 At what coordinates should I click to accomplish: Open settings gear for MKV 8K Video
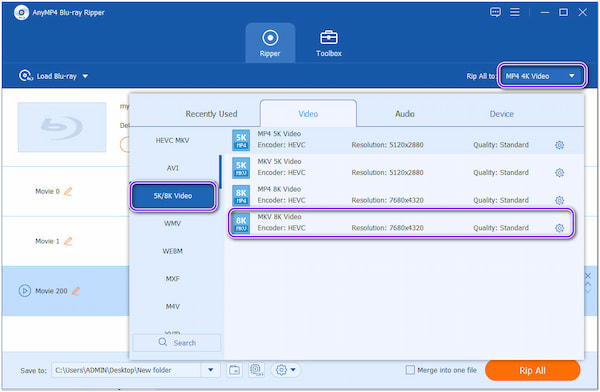pos(559,228)
